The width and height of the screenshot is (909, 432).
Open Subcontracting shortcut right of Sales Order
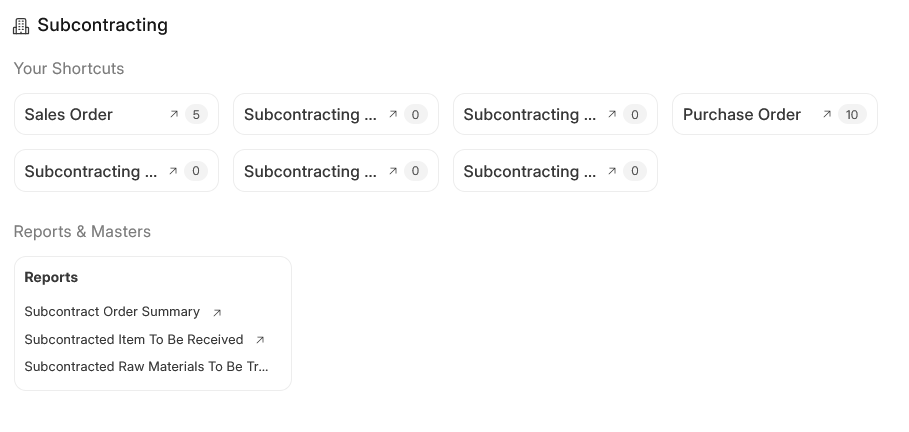click(x=310, y=115)
